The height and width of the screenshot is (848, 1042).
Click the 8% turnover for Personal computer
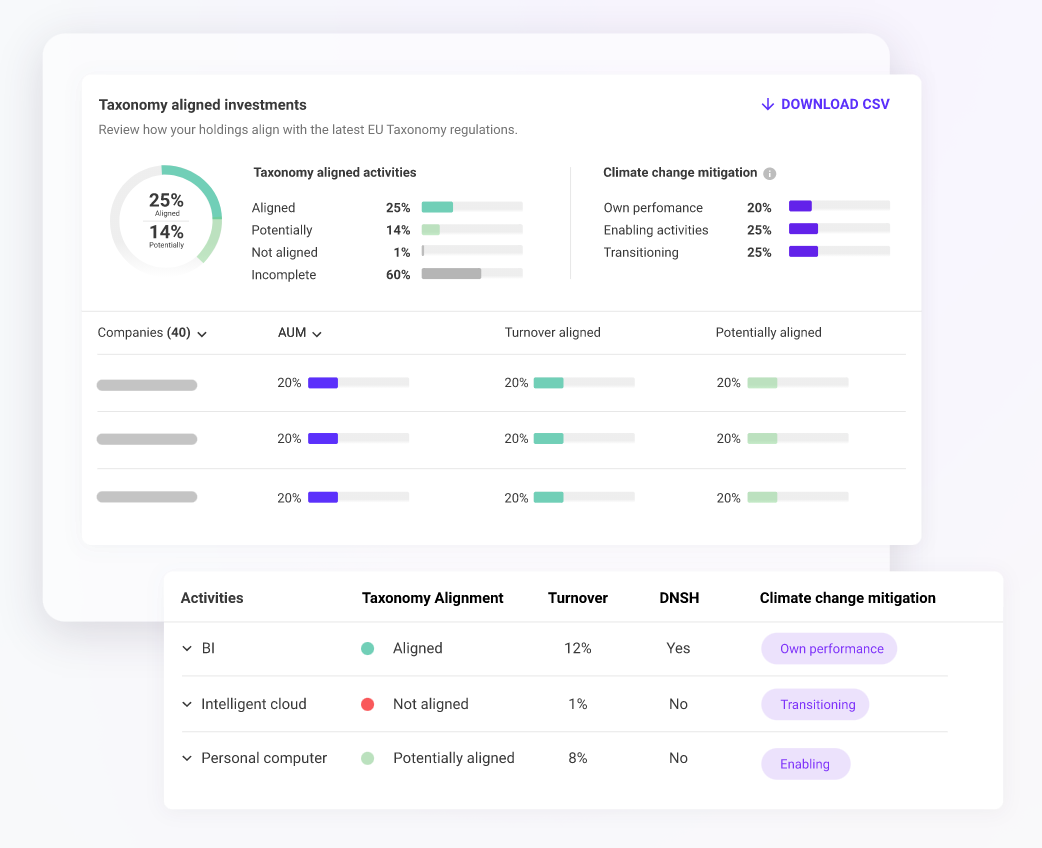577,758
